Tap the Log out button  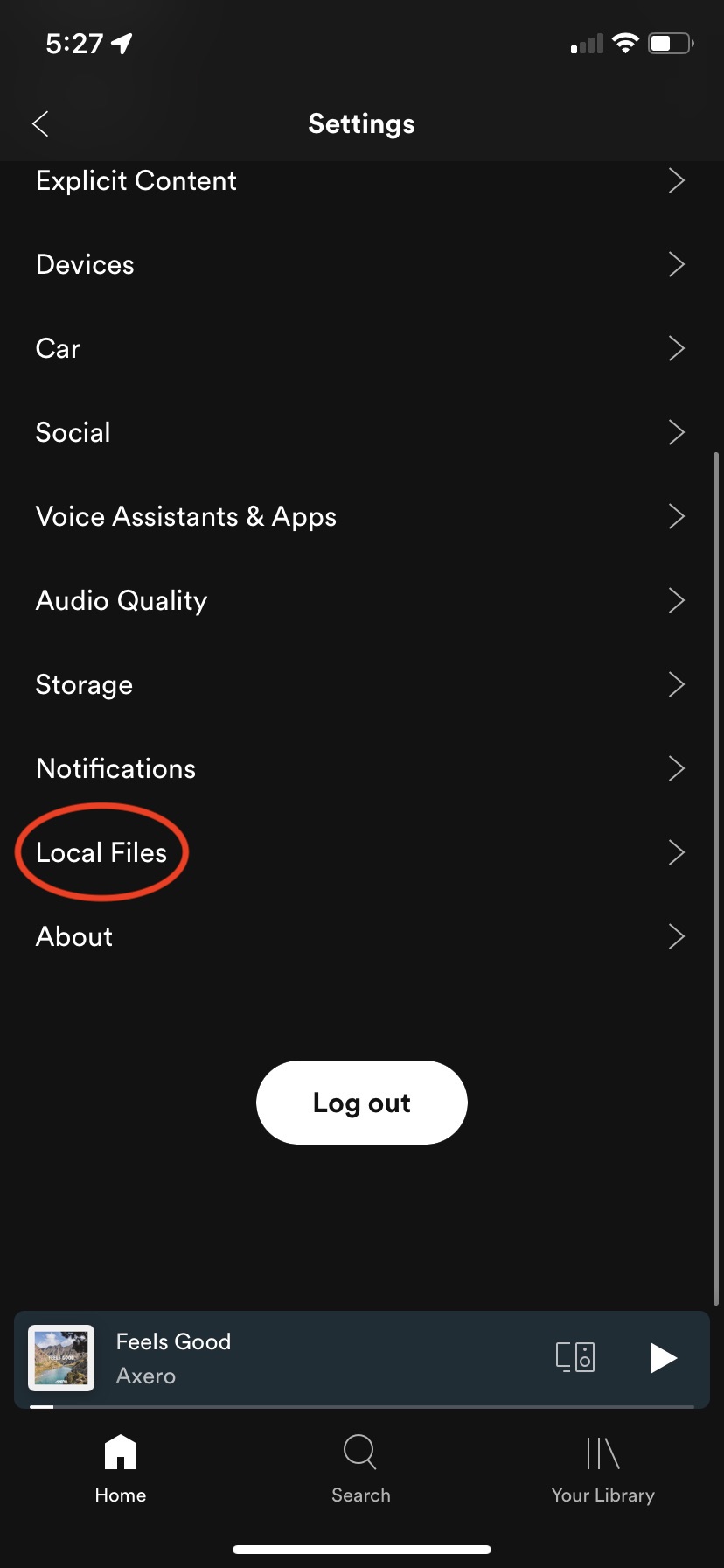click(361, 1102)
